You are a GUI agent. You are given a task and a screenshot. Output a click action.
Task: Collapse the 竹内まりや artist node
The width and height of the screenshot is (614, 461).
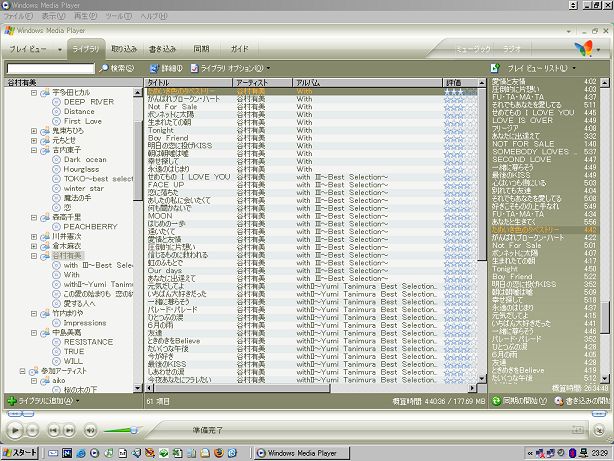click(x=34, y=313)
